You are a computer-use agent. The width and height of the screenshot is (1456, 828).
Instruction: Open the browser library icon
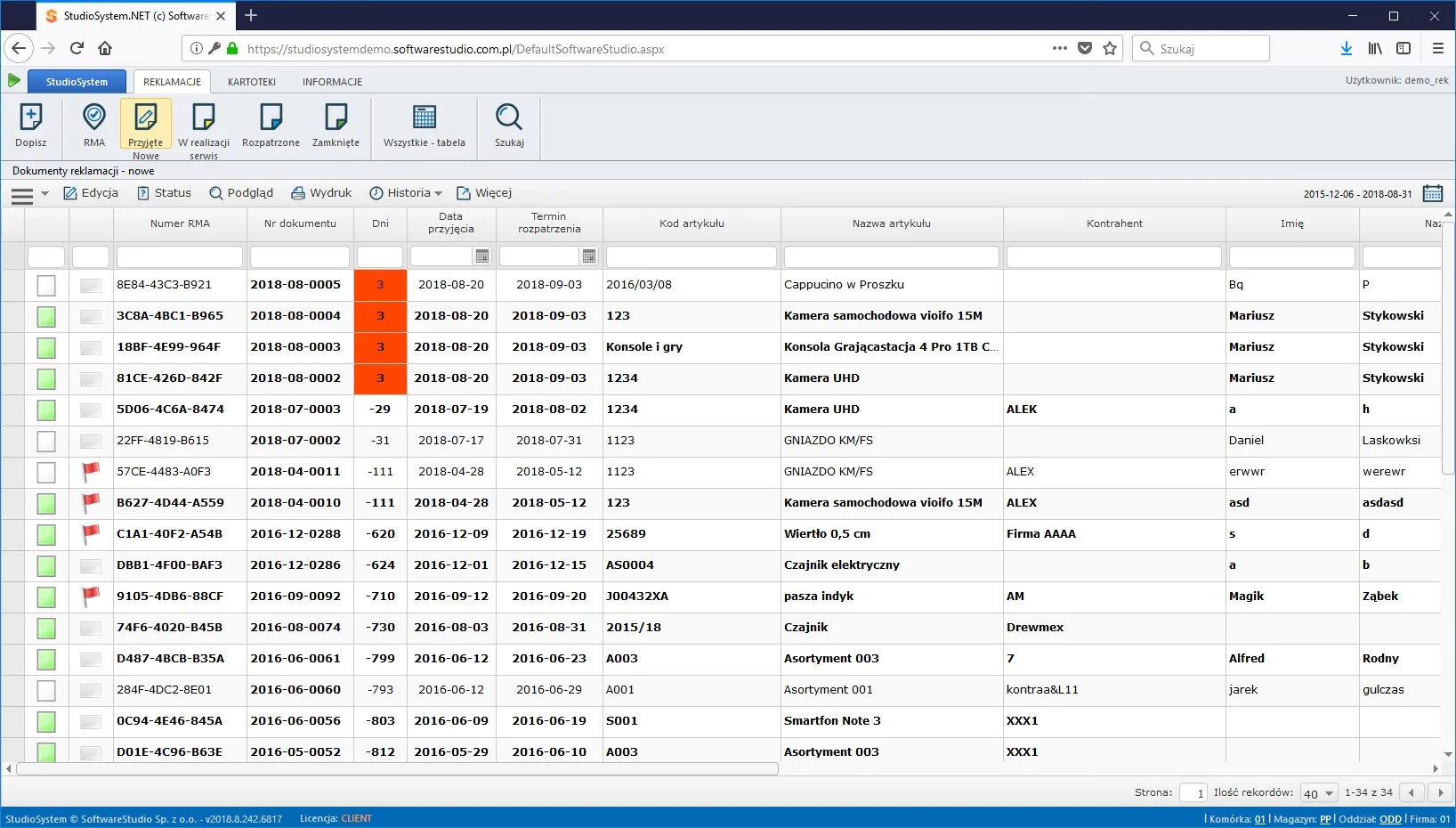tap(1375, 48)
